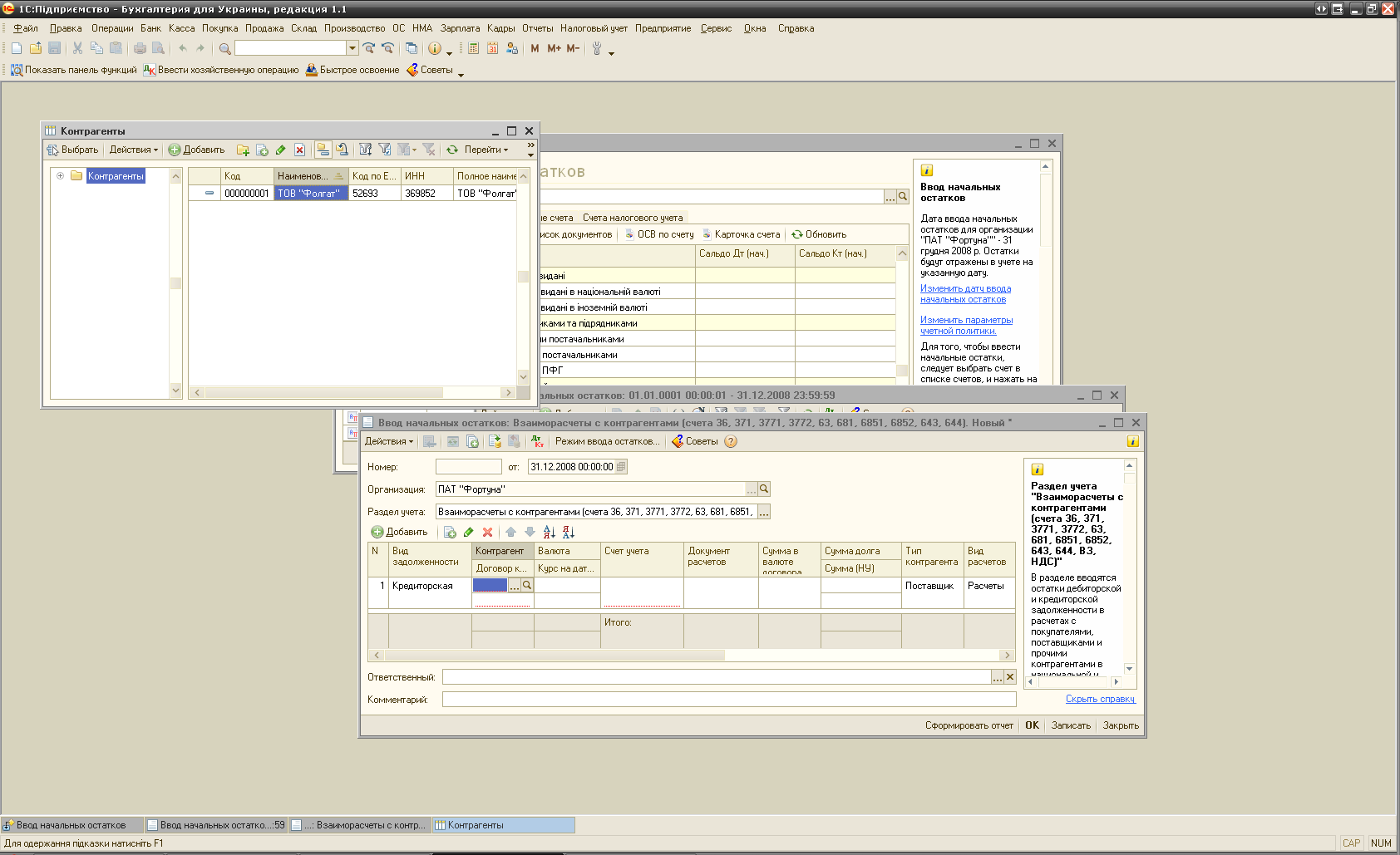Switch to Контрагенты window in bottom taskbar
This screenshot has width=1400, height=855.
pyautogui.click(x=503, y=825)
